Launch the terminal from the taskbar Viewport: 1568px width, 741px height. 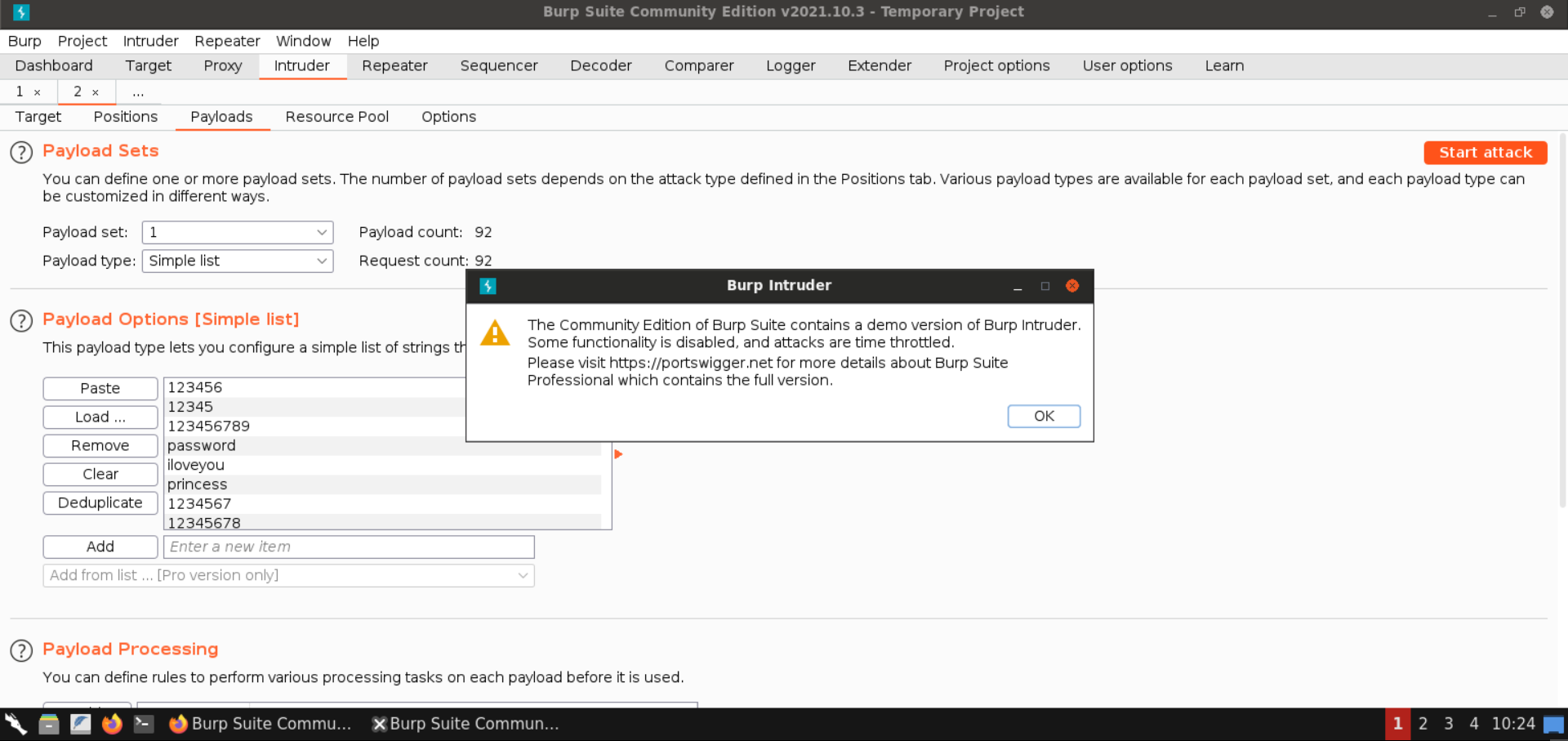(144, 724)
